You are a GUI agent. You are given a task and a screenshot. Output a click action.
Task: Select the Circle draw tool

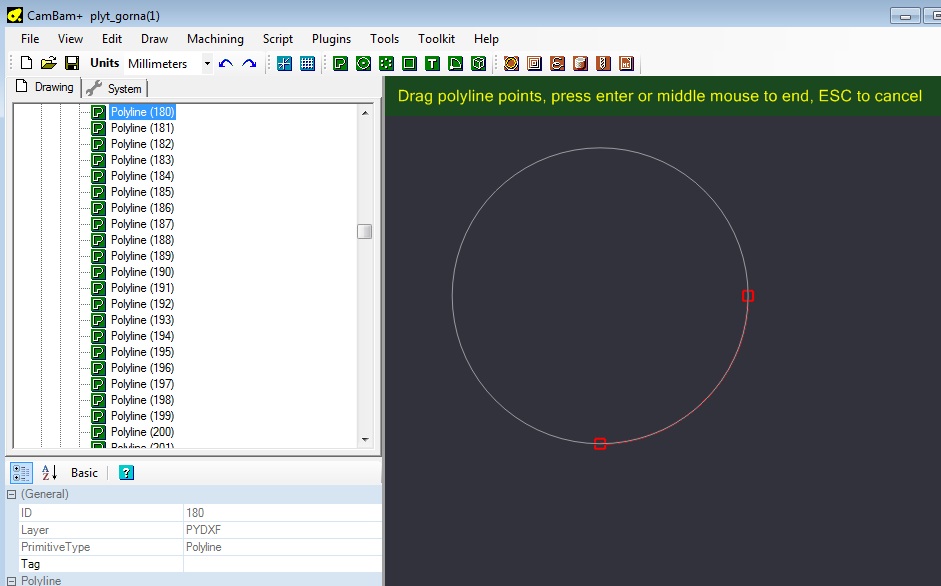363,63
